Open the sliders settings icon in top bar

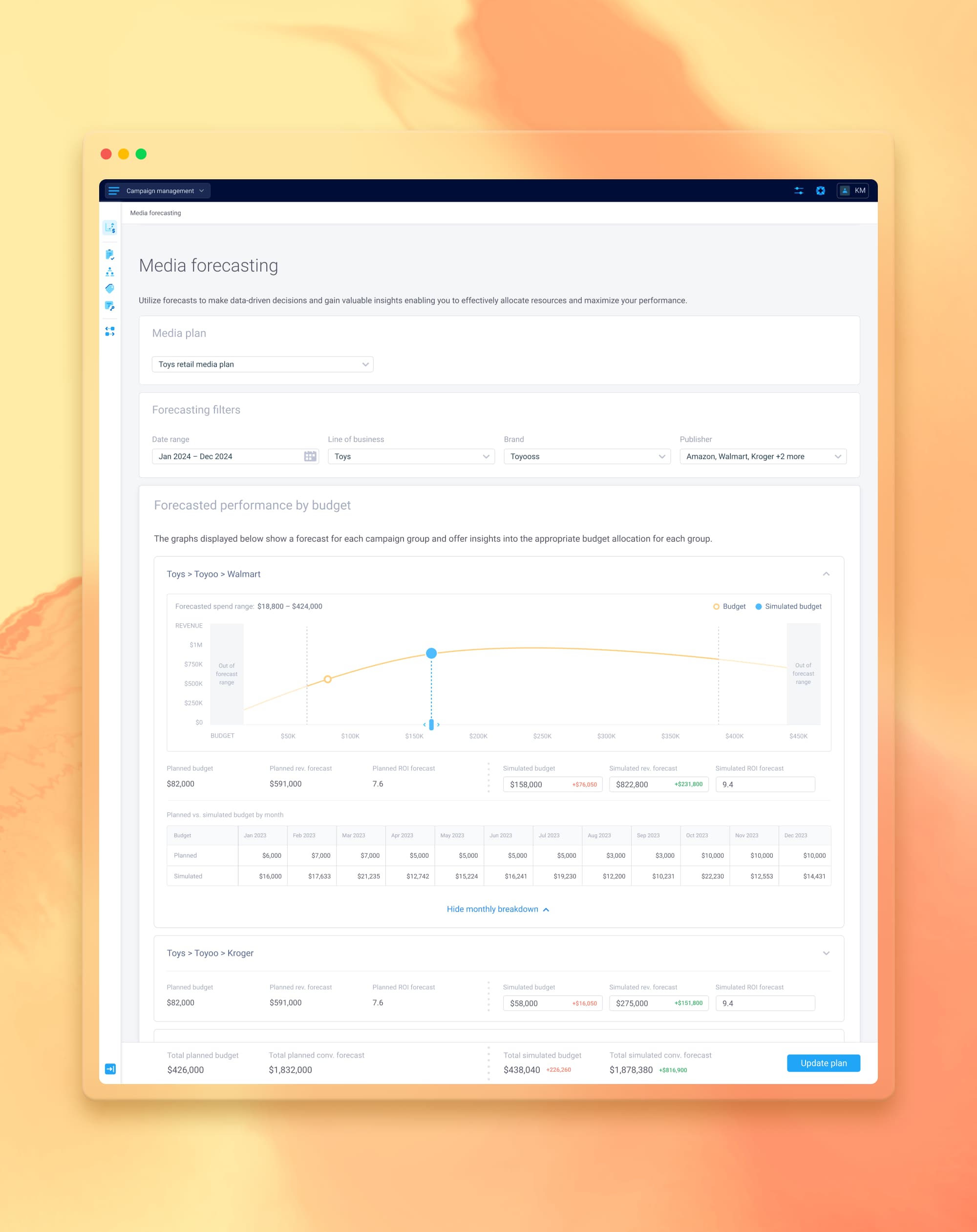pyautogui.click(x=799, y=191)
